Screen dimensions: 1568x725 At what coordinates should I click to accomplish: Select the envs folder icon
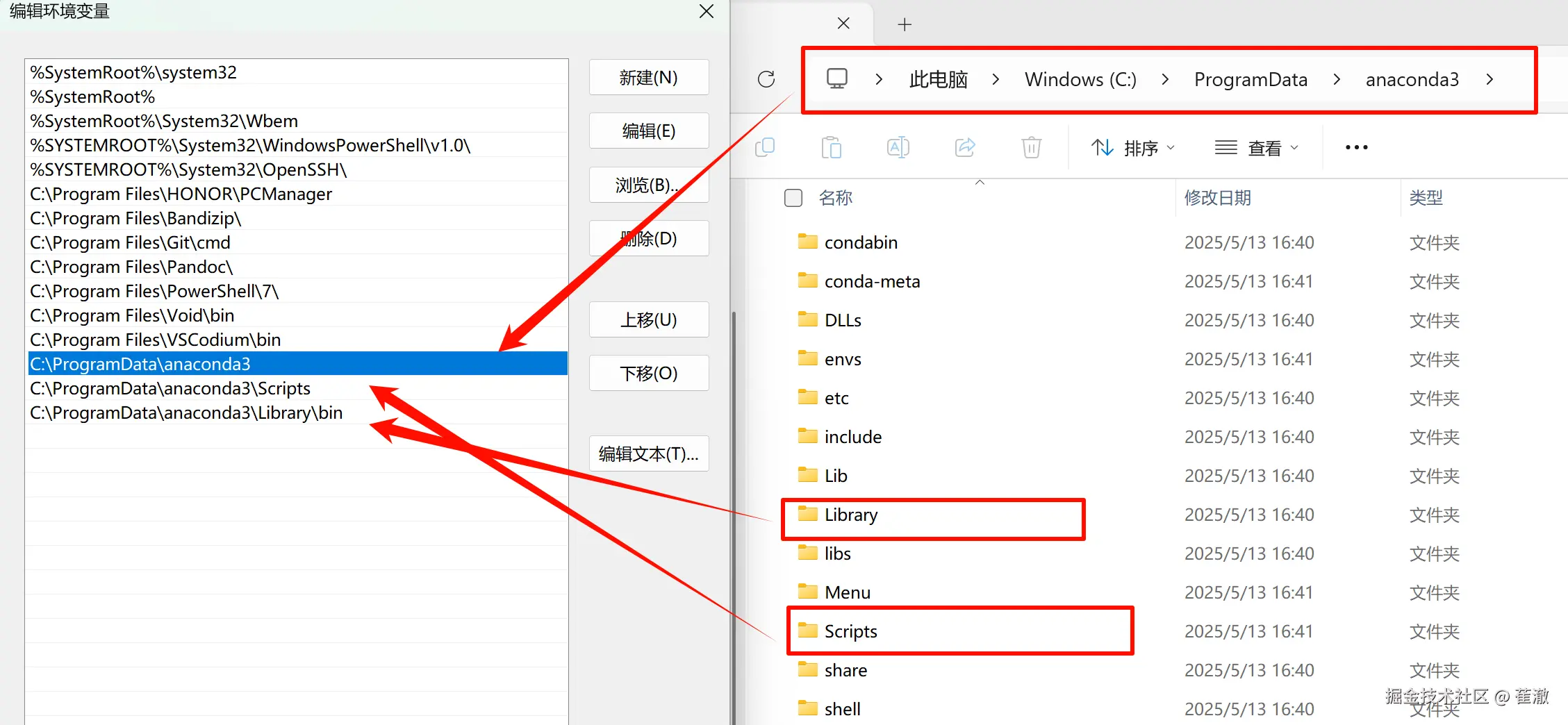[807, 358]
